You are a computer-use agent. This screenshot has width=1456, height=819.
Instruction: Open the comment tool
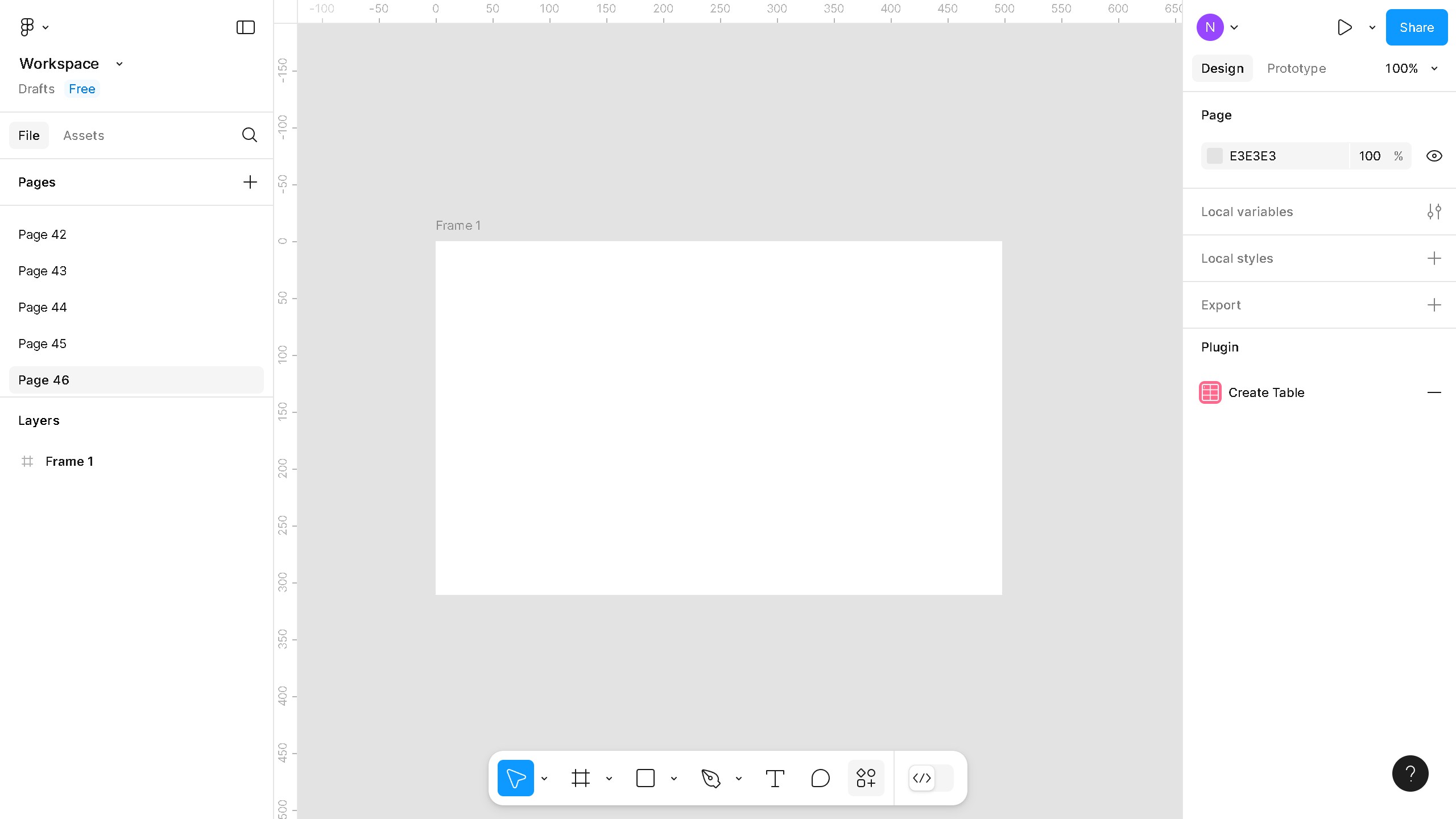click(x=820, y=777)
